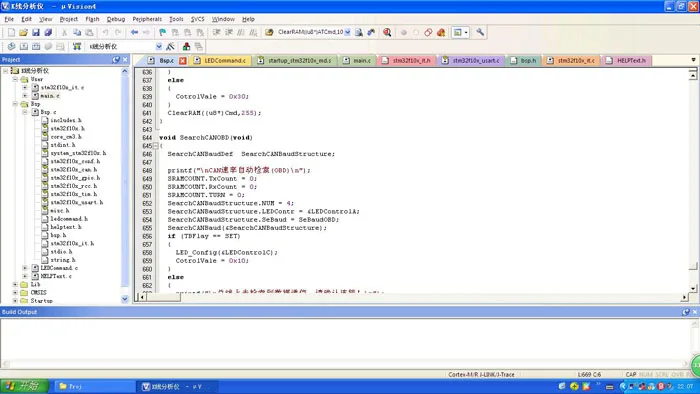Click the Open file folder icon
Image resolution: width=700 pixels, height=394 pixels.
[x=24, y=33]
